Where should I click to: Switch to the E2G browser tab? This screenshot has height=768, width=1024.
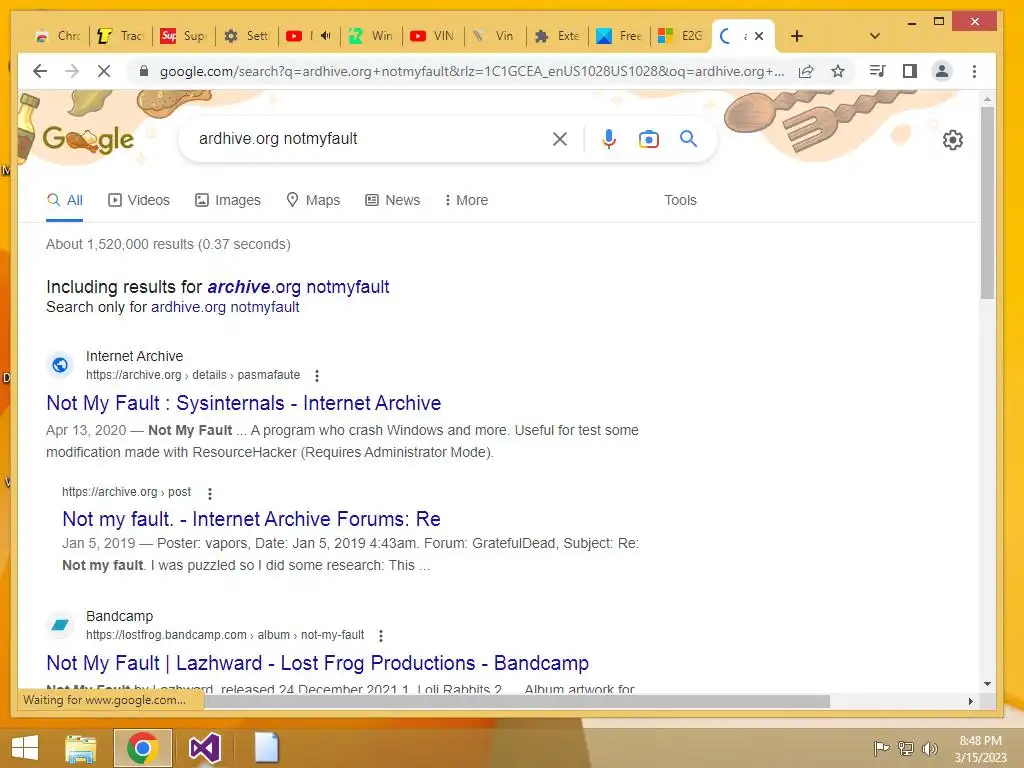680,36
